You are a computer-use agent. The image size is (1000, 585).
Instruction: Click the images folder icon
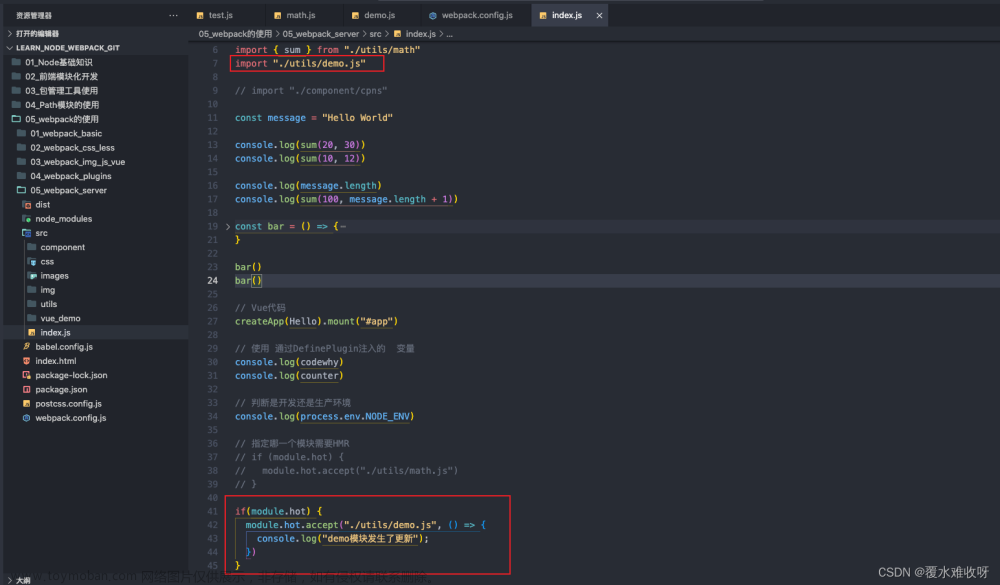pyautogui.click(x=32, y=276)
